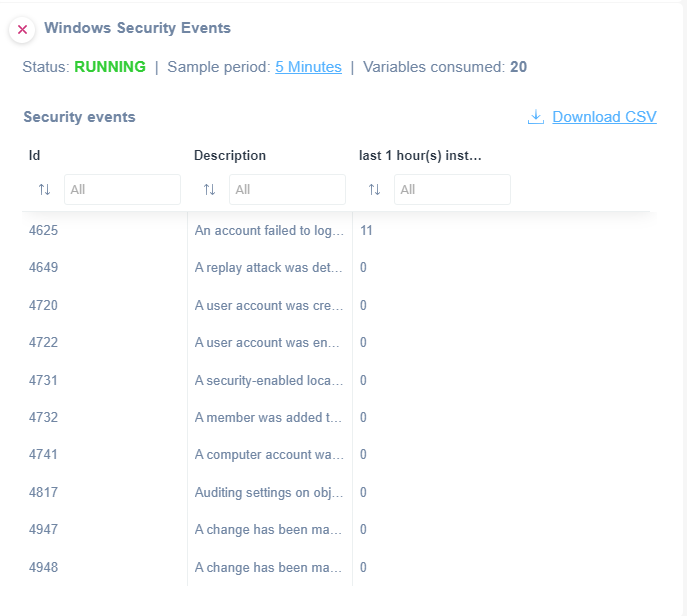This screenshot has height=616, width=687.
Task: Click 'A user account was cre...' description
Action: (269, 305)
